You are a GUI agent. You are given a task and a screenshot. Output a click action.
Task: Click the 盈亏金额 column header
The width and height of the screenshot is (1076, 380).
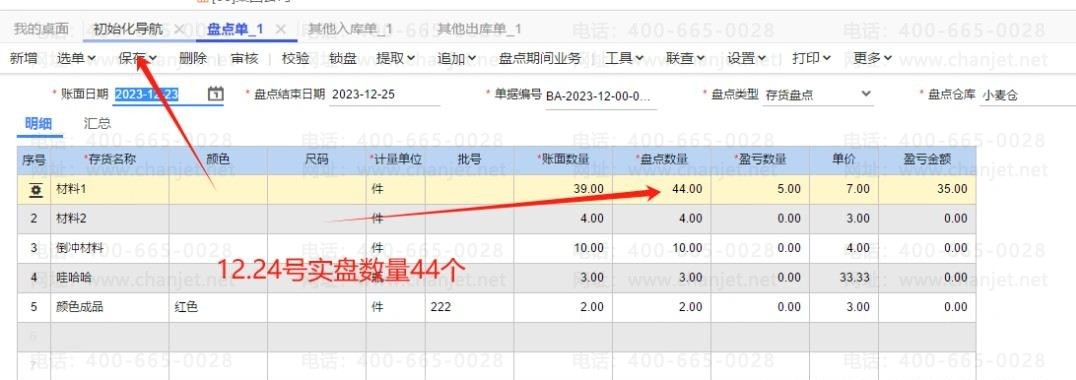pos(927,160)
